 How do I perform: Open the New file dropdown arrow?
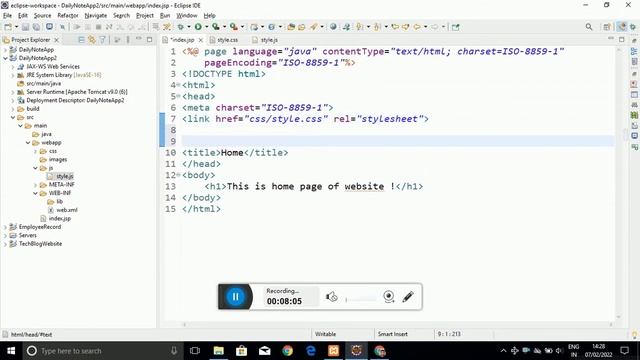[16, 27]
